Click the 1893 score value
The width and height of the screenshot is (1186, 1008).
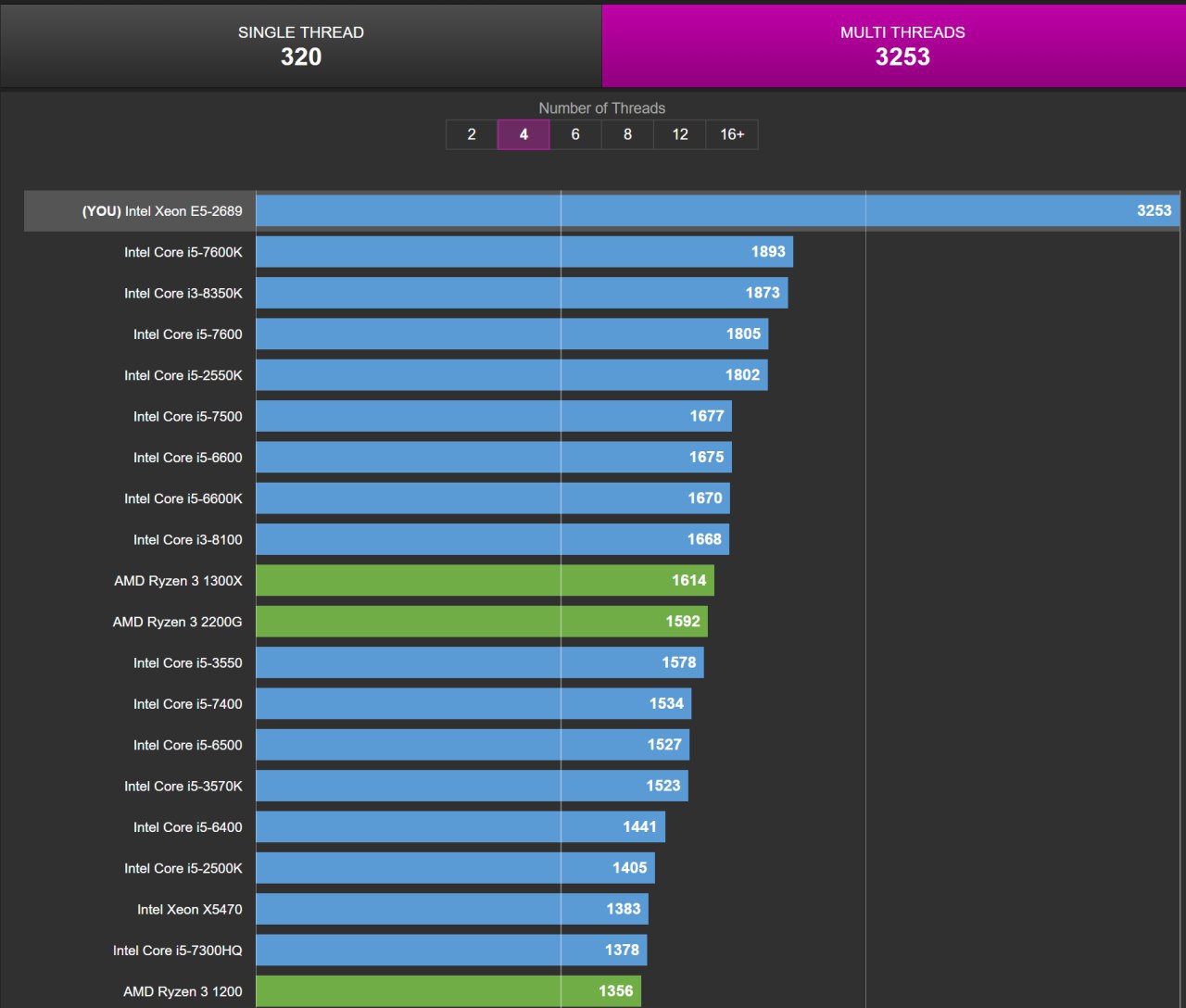(768, 251)
